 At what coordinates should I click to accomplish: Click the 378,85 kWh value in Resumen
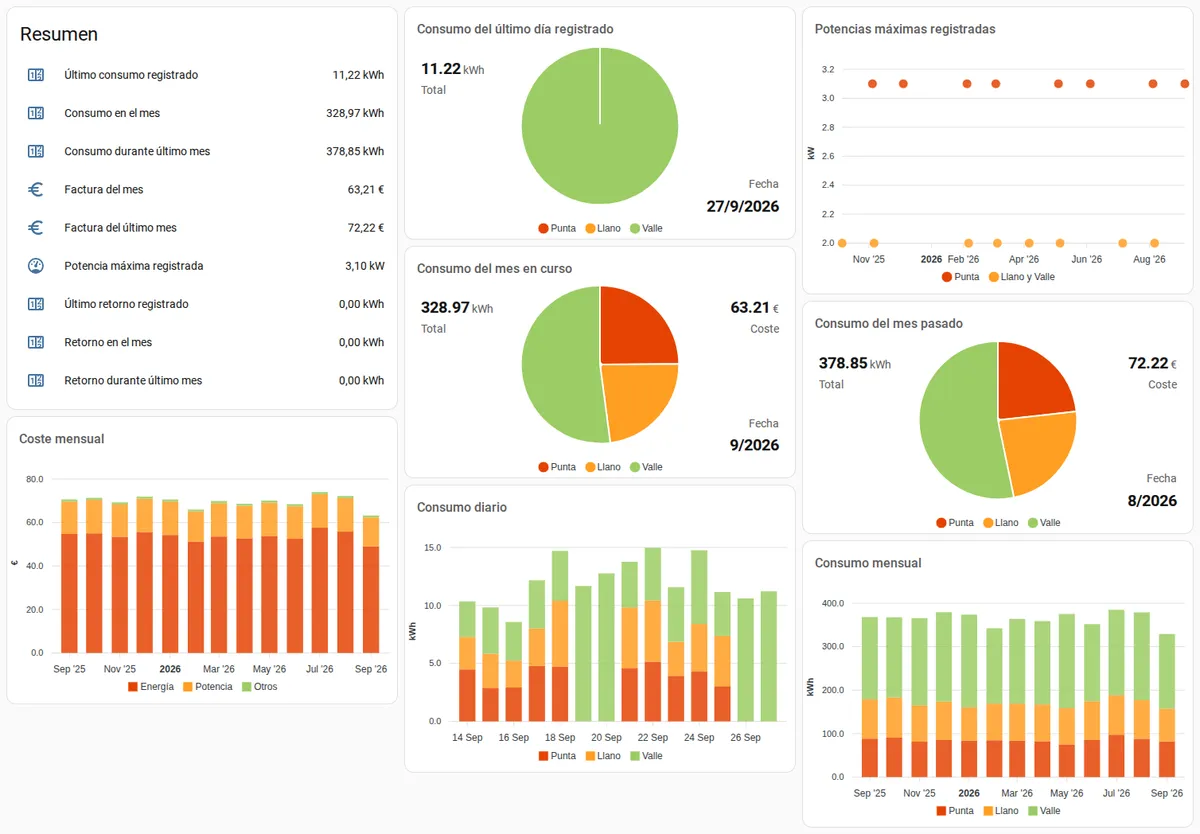click(355, 151)
